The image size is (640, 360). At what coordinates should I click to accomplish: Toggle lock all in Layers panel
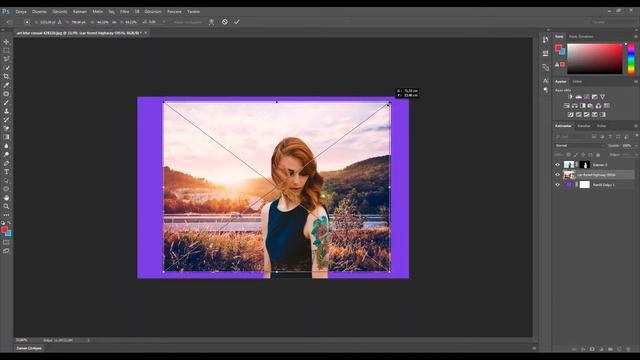point(598,155)
